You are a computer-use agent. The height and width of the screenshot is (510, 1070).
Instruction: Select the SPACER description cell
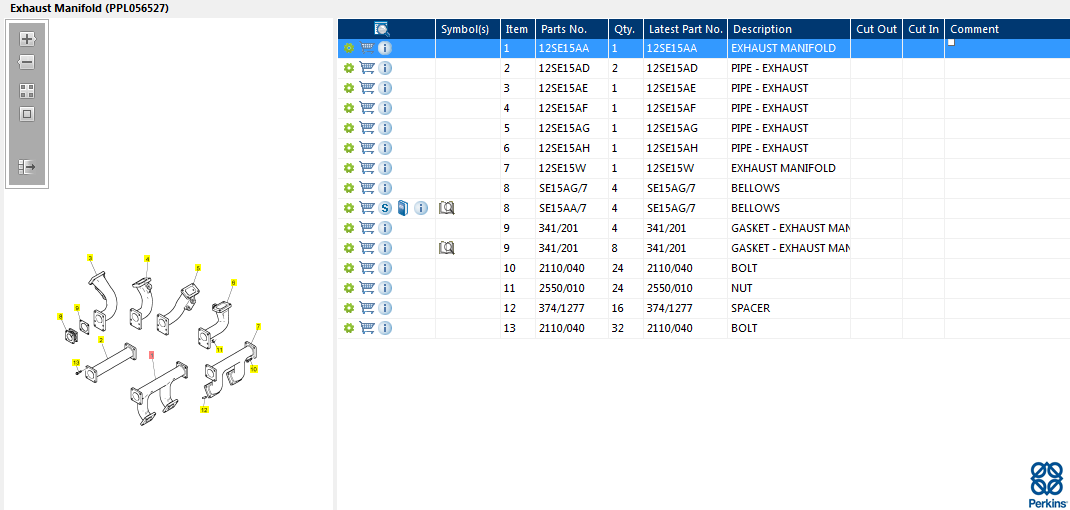tap(789, 308)
